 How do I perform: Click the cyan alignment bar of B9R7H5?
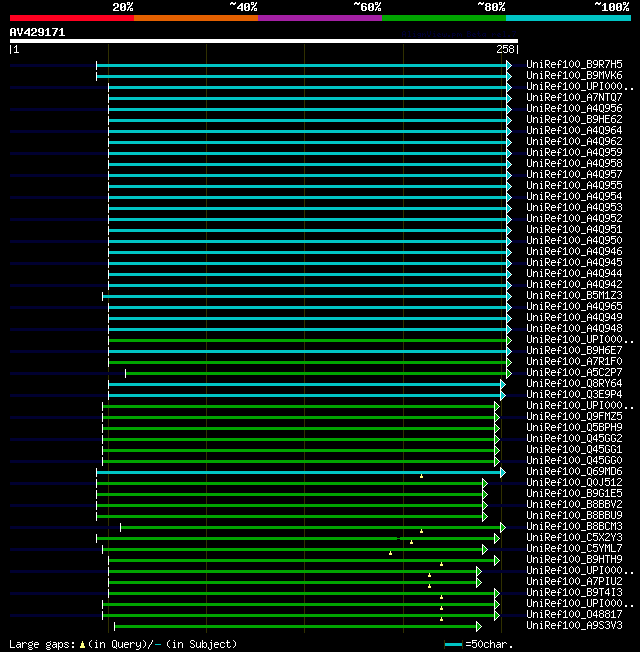[301, 65]
